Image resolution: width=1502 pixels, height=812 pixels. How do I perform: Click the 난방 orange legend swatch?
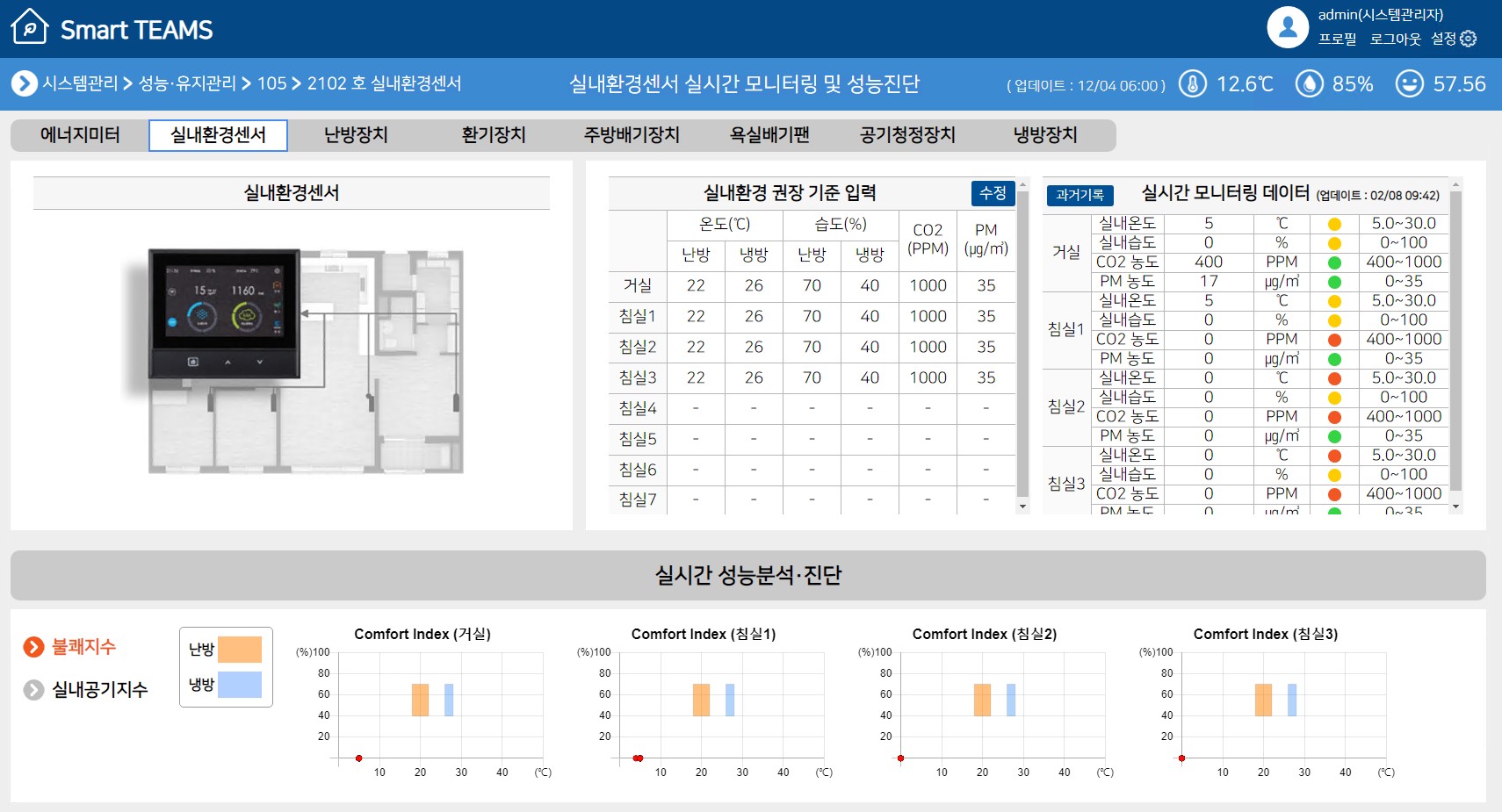(240, 650)
